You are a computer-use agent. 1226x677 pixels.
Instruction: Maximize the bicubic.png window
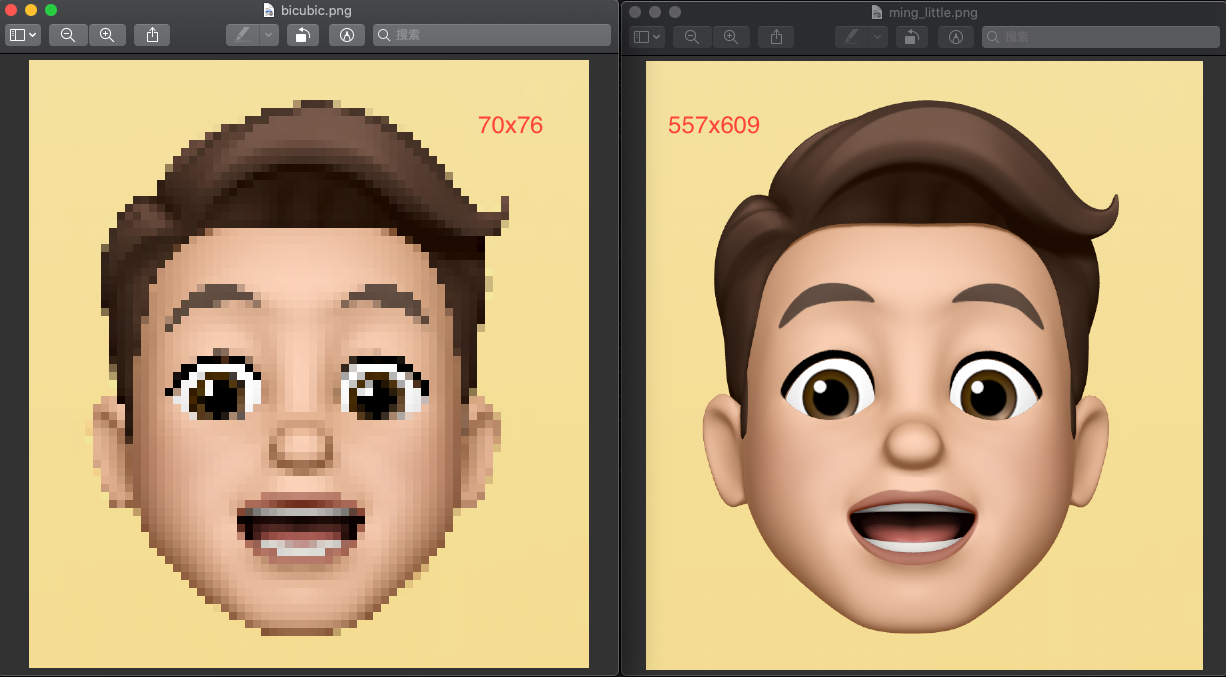coord(51,10)
